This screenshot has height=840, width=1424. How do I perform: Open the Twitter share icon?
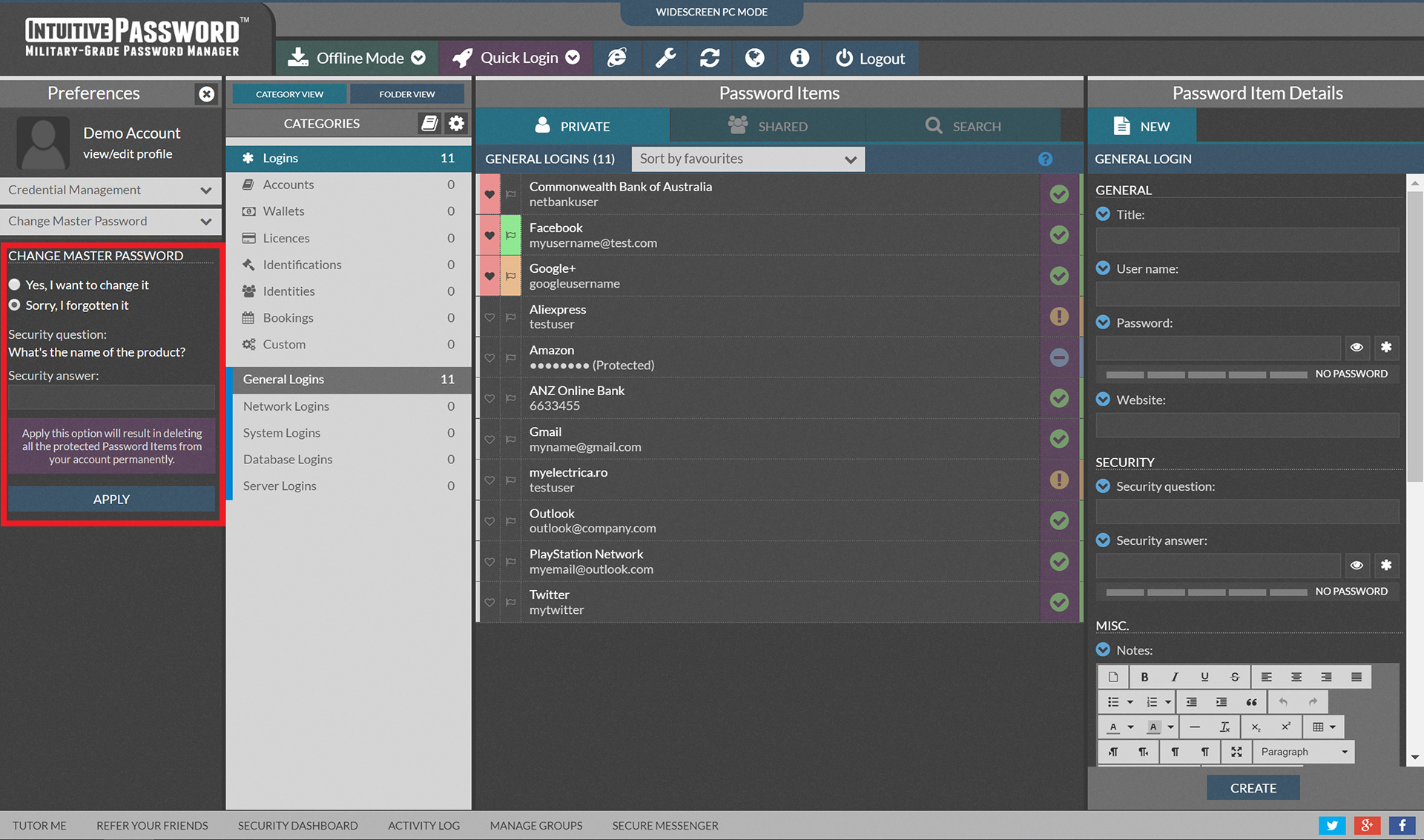[1331, 825]
